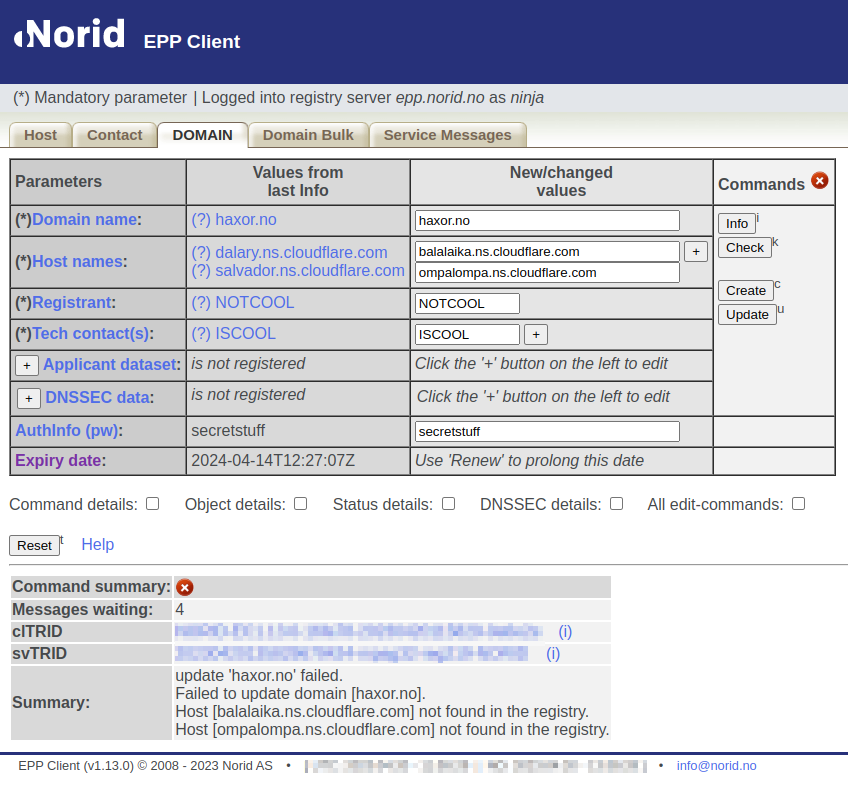Click the info@norid.no email link

point(716,766)
